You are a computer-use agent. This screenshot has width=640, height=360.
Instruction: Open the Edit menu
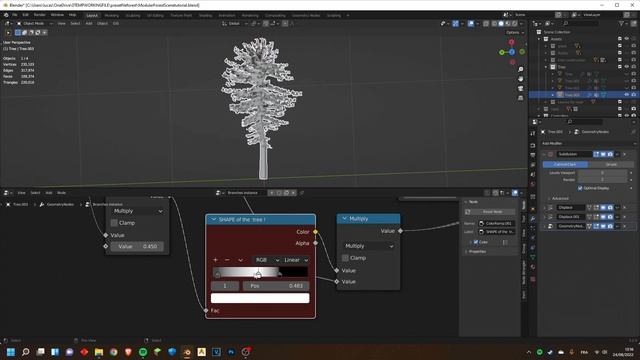click(26, 15)
